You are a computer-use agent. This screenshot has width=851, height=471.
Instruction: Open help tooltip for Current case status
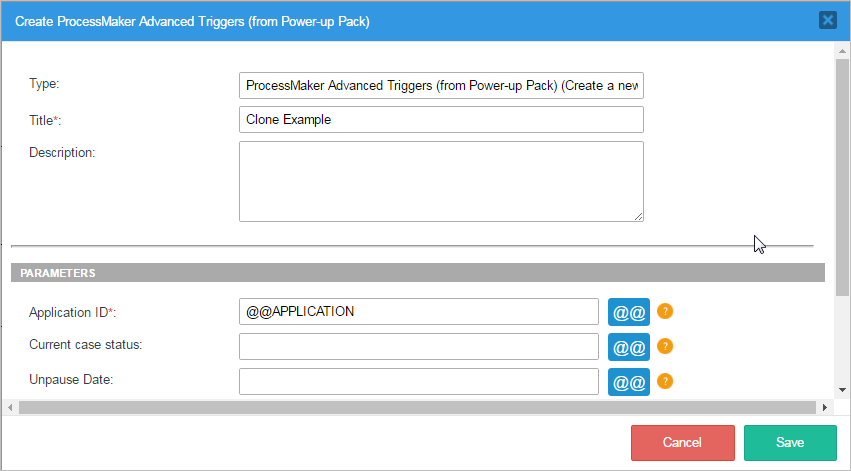pos(665,346)
